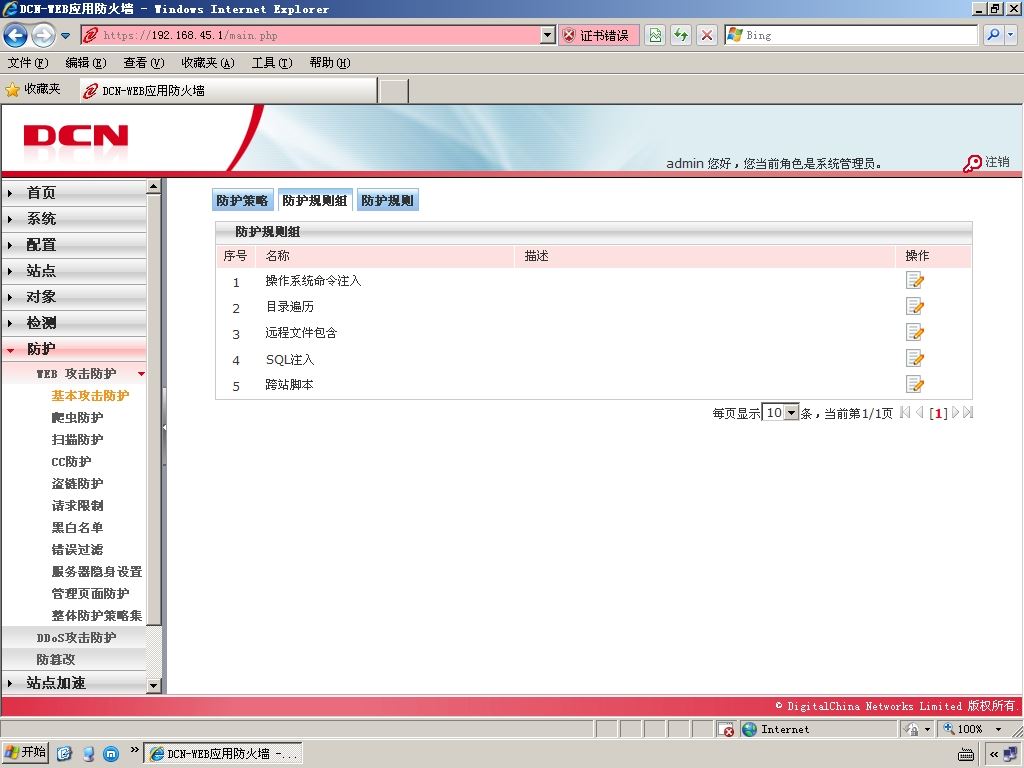
Task: Go to last page of results
Action: [968, 413]
